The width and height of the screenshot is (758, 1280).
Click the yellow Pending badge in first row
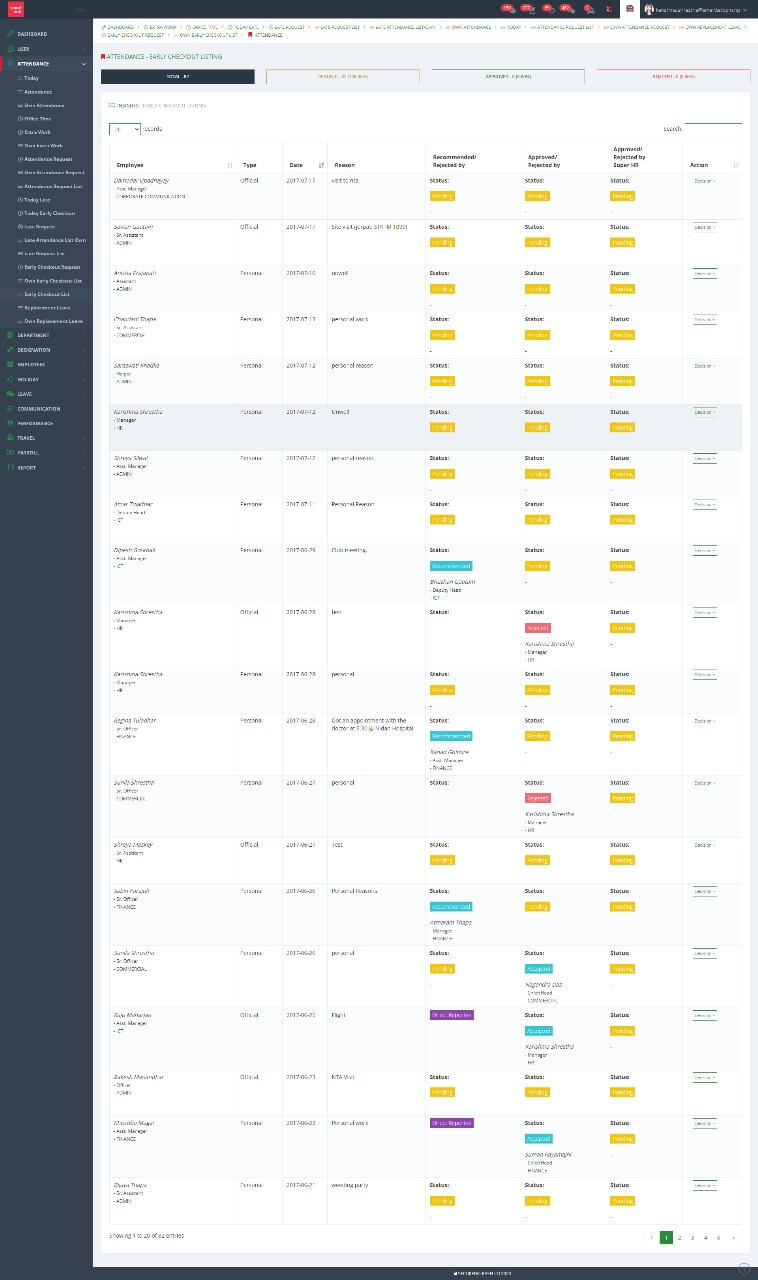click(441, 196)
